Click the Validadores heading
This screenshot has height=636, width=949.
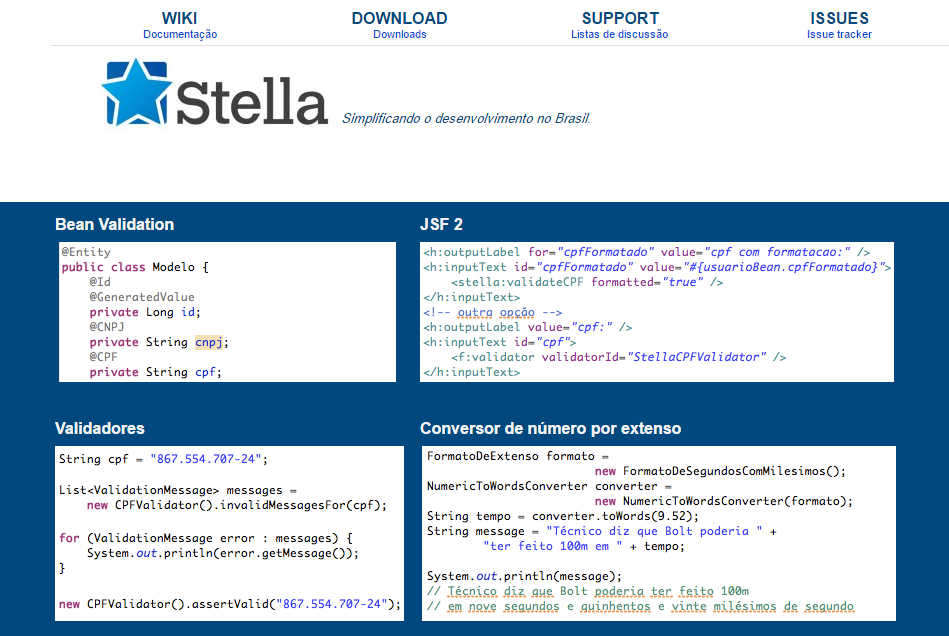coord(100,428)
